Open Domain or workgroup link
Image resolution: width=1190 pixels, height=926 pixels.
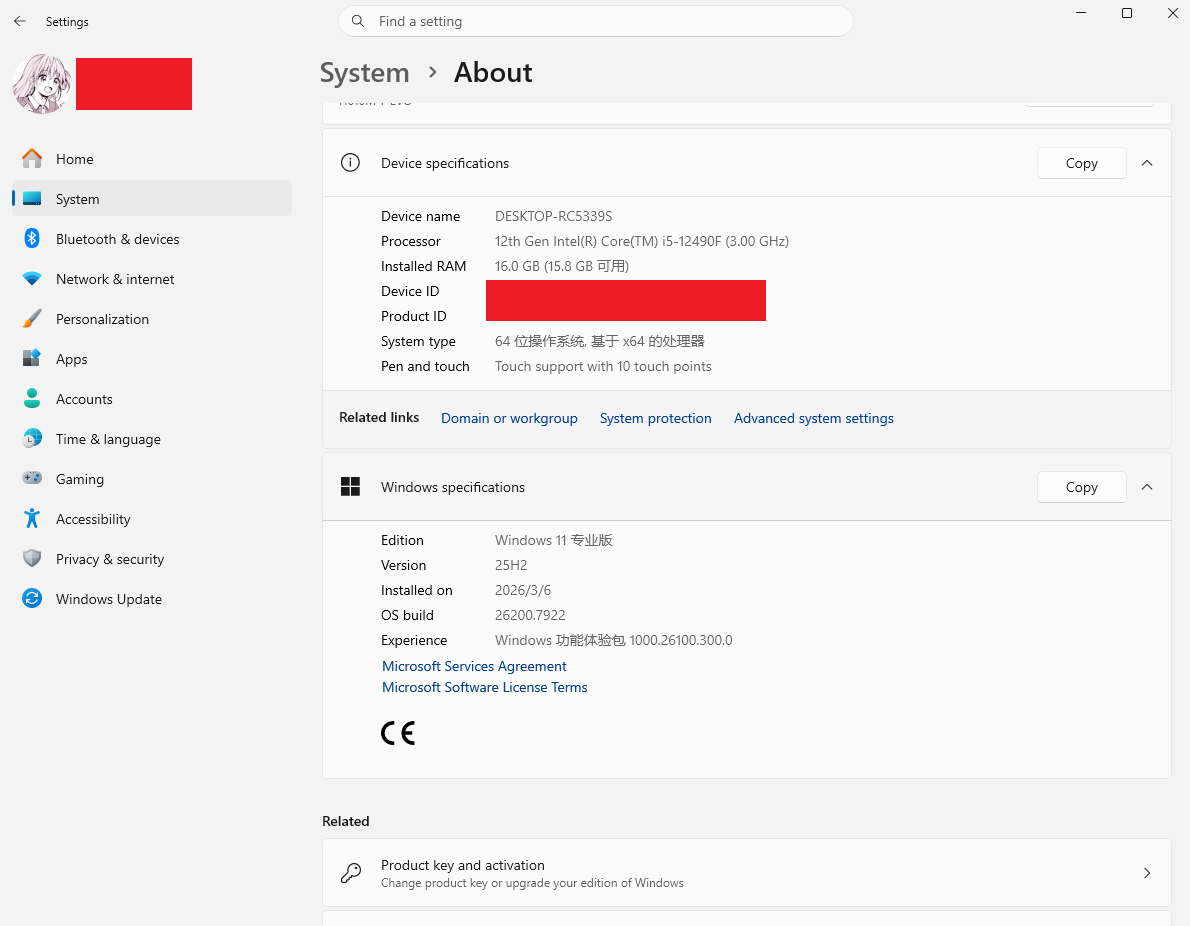coord(509,418)
